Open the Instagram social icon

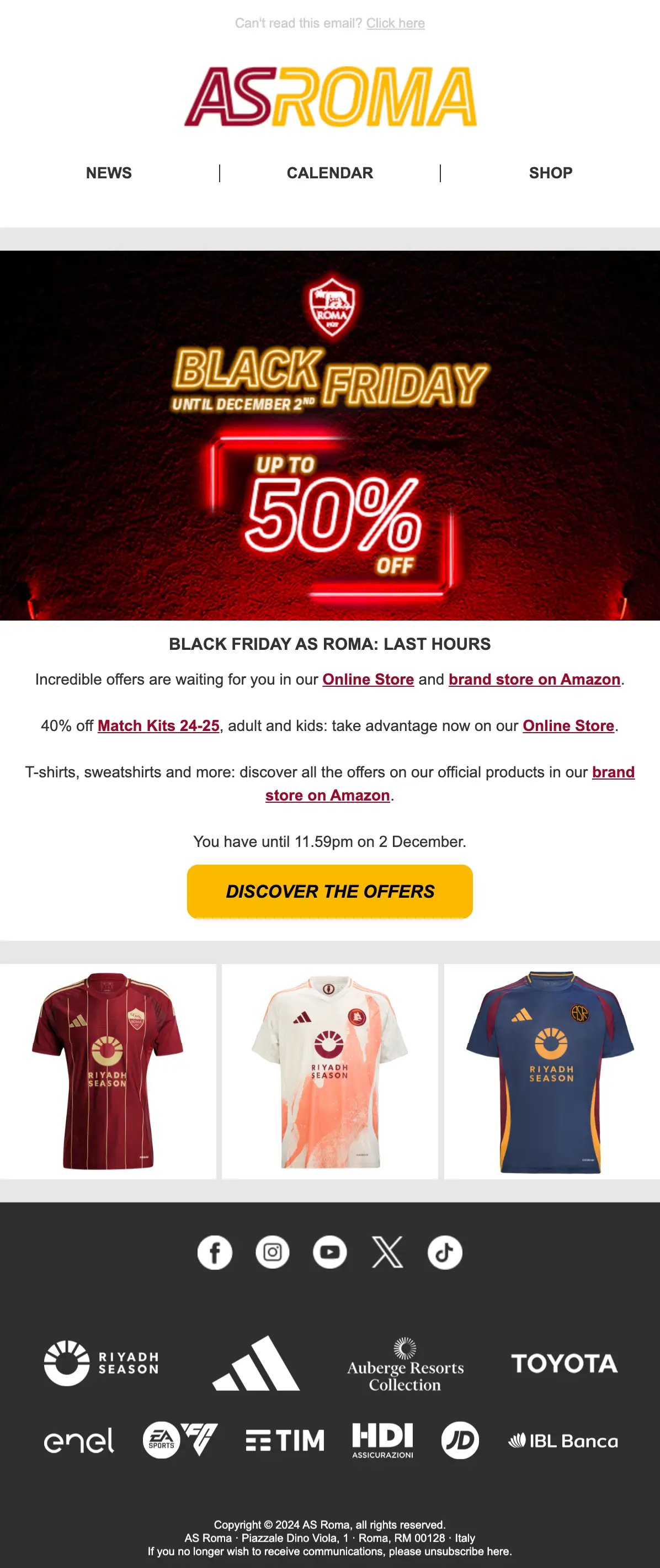click(x=272, y=1252)
